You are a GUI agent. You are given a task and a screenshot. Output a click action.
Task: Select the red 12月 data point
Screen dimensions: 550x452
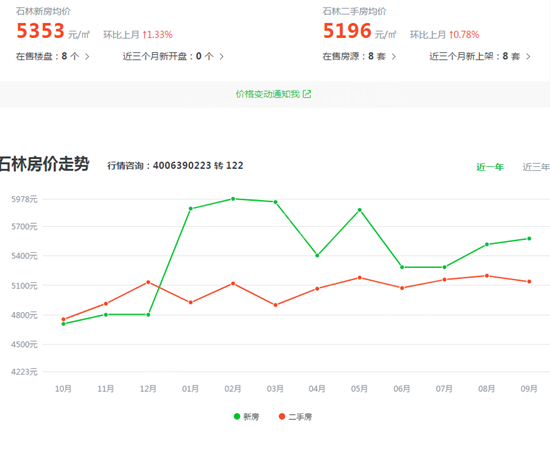[148, 282]
